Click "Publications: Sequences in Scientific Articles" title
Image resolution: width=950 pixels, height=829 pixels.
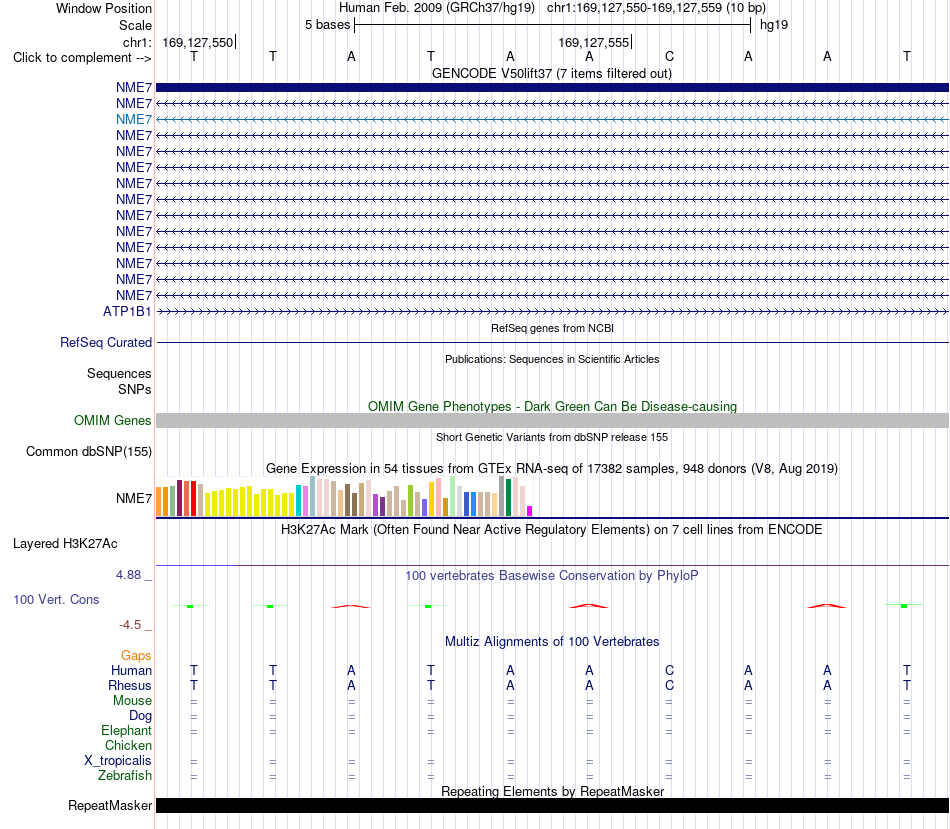point(552,359)
